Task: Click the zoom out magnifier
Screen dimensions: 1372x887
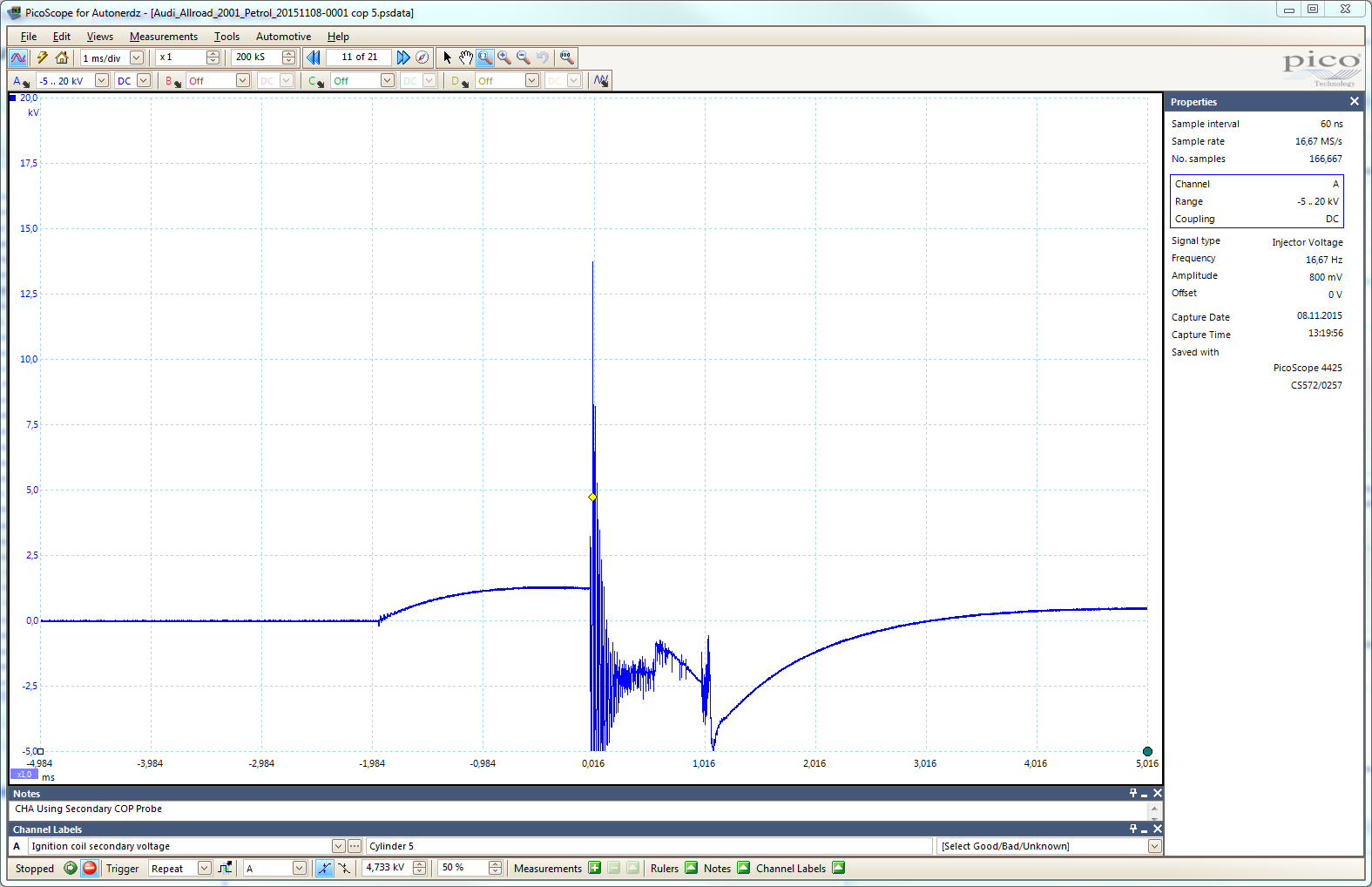Action: click(x=524, y=58)
